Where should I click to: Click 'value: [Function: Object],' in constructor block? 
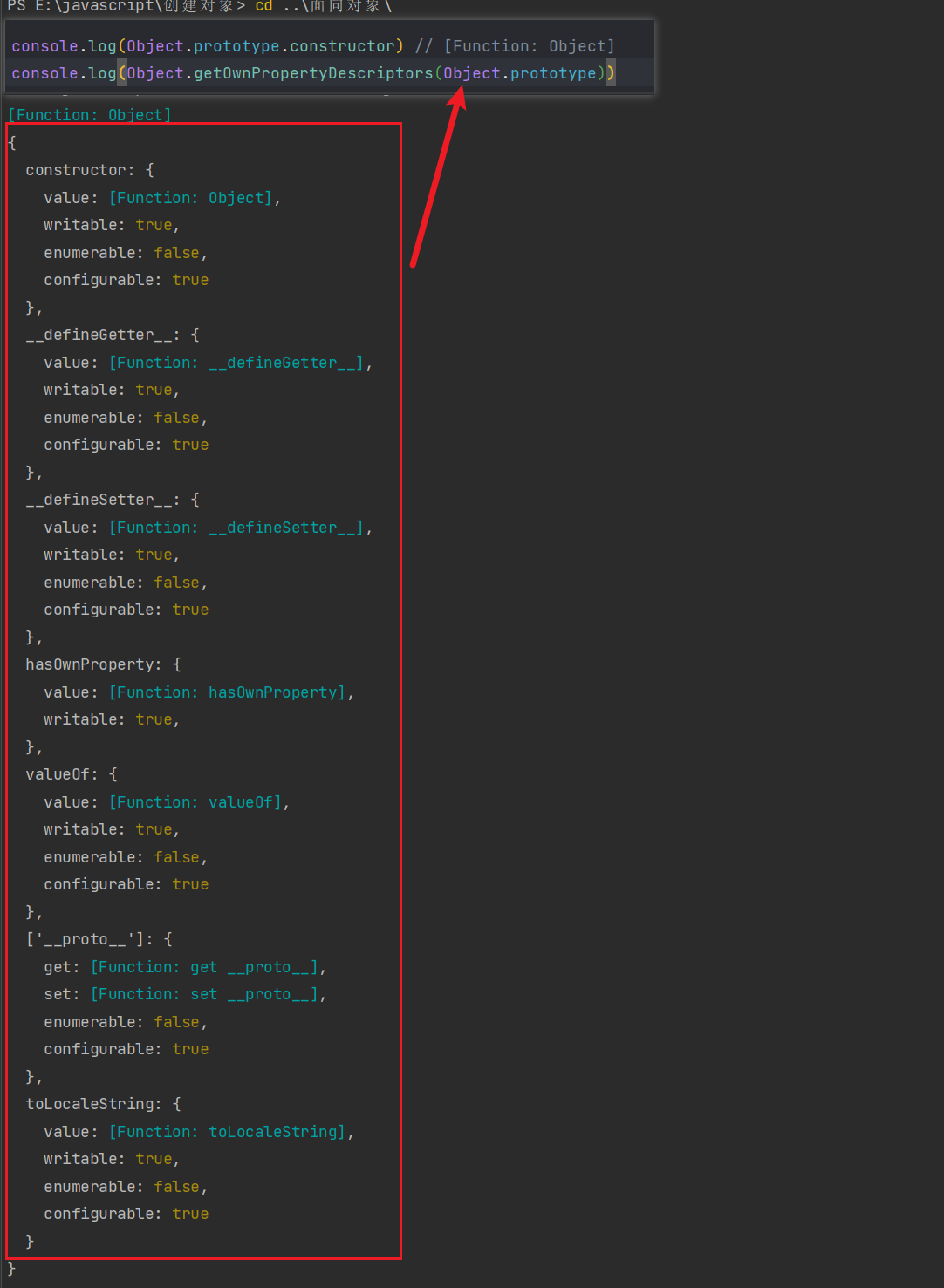click(x=162, y=198)
